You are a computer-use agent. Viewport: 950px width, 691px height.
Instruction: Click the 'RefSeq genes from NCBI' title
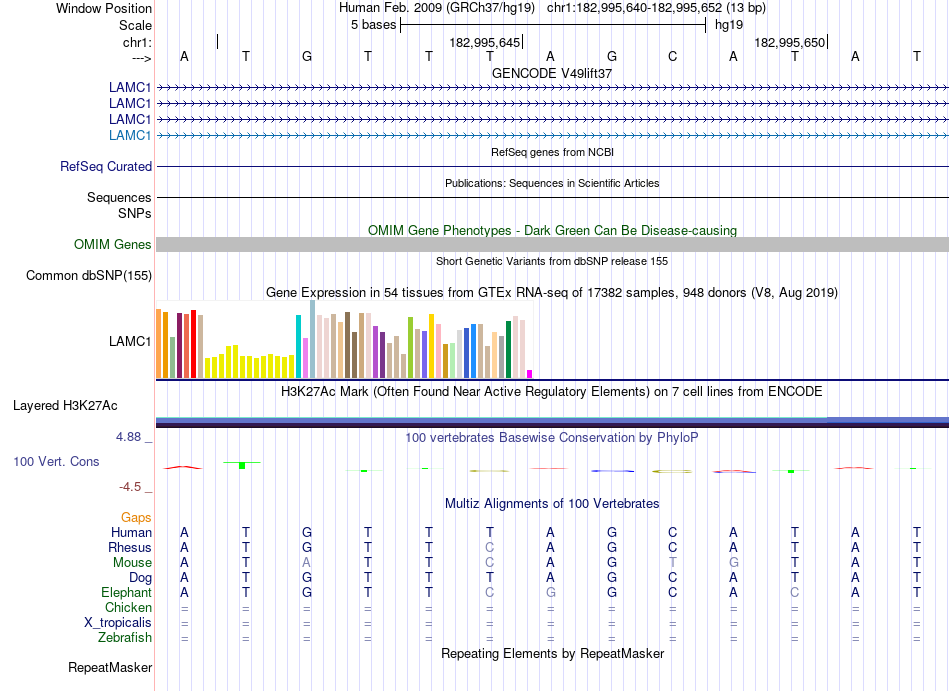coord(552,152)
